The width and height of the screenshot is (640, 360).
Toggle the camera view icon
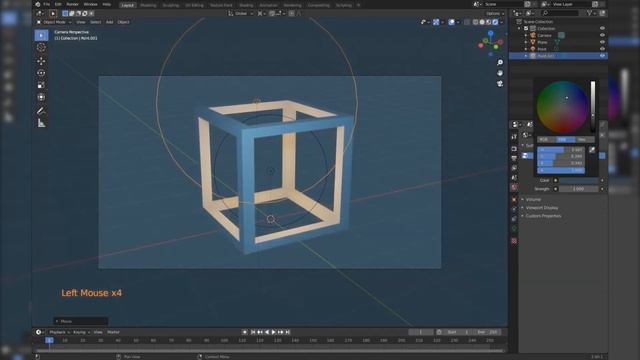pyautogui.click(x=500, y=84)
